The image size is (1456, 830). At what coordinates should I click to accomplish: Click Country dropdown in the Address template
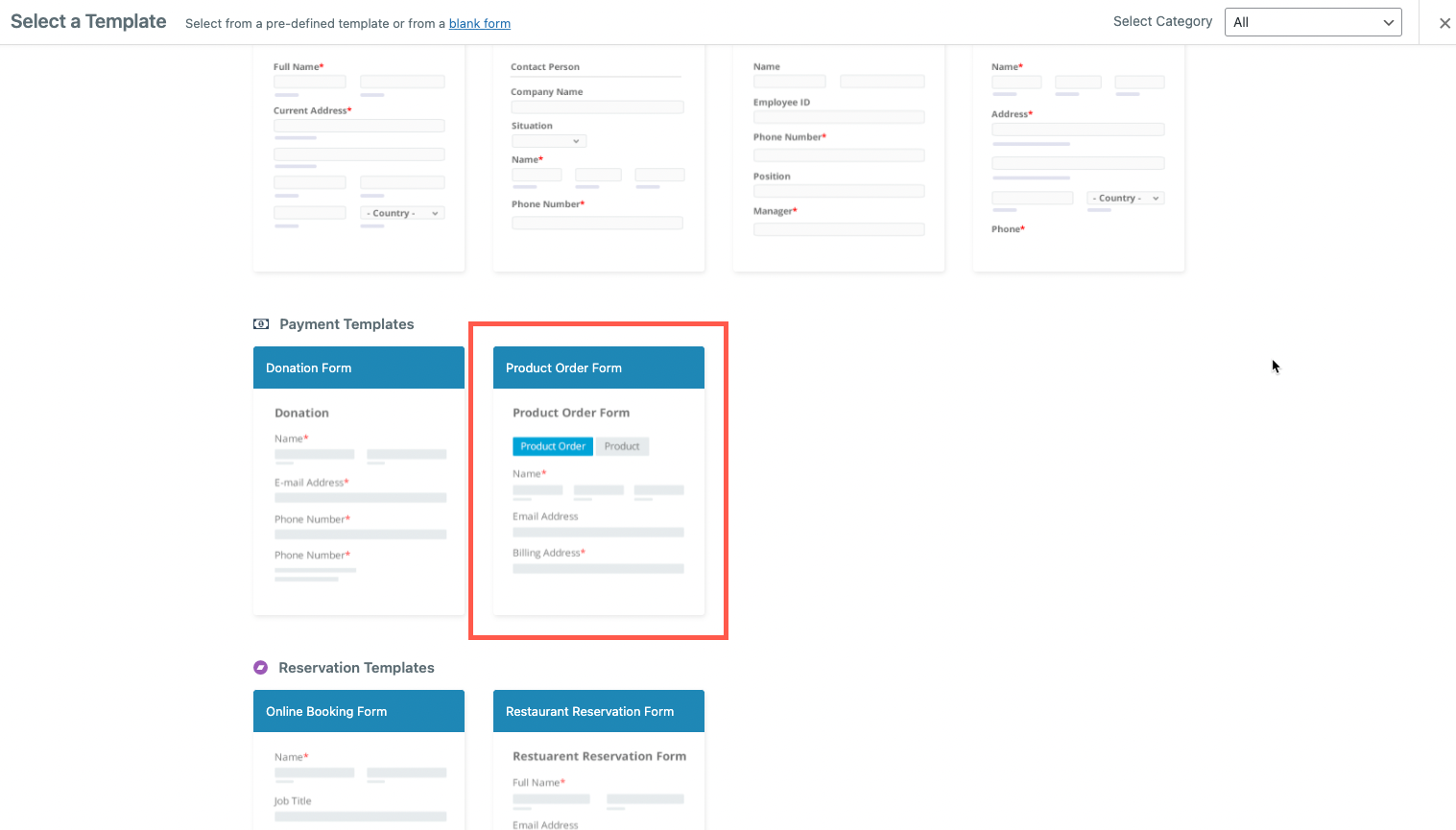[x=1126, y=198]
